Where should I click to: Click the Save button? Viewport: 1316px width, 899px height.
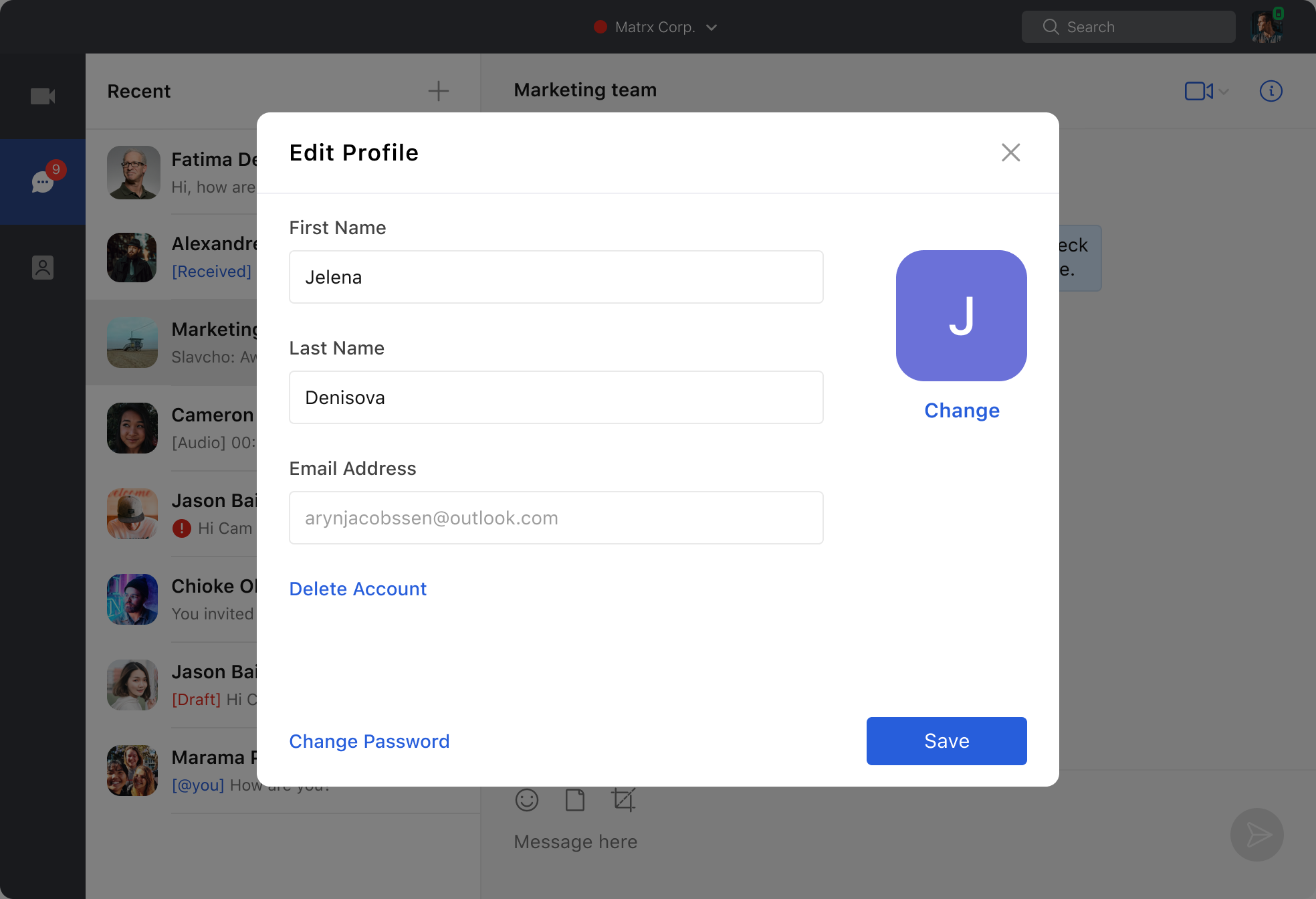point(946,741)
